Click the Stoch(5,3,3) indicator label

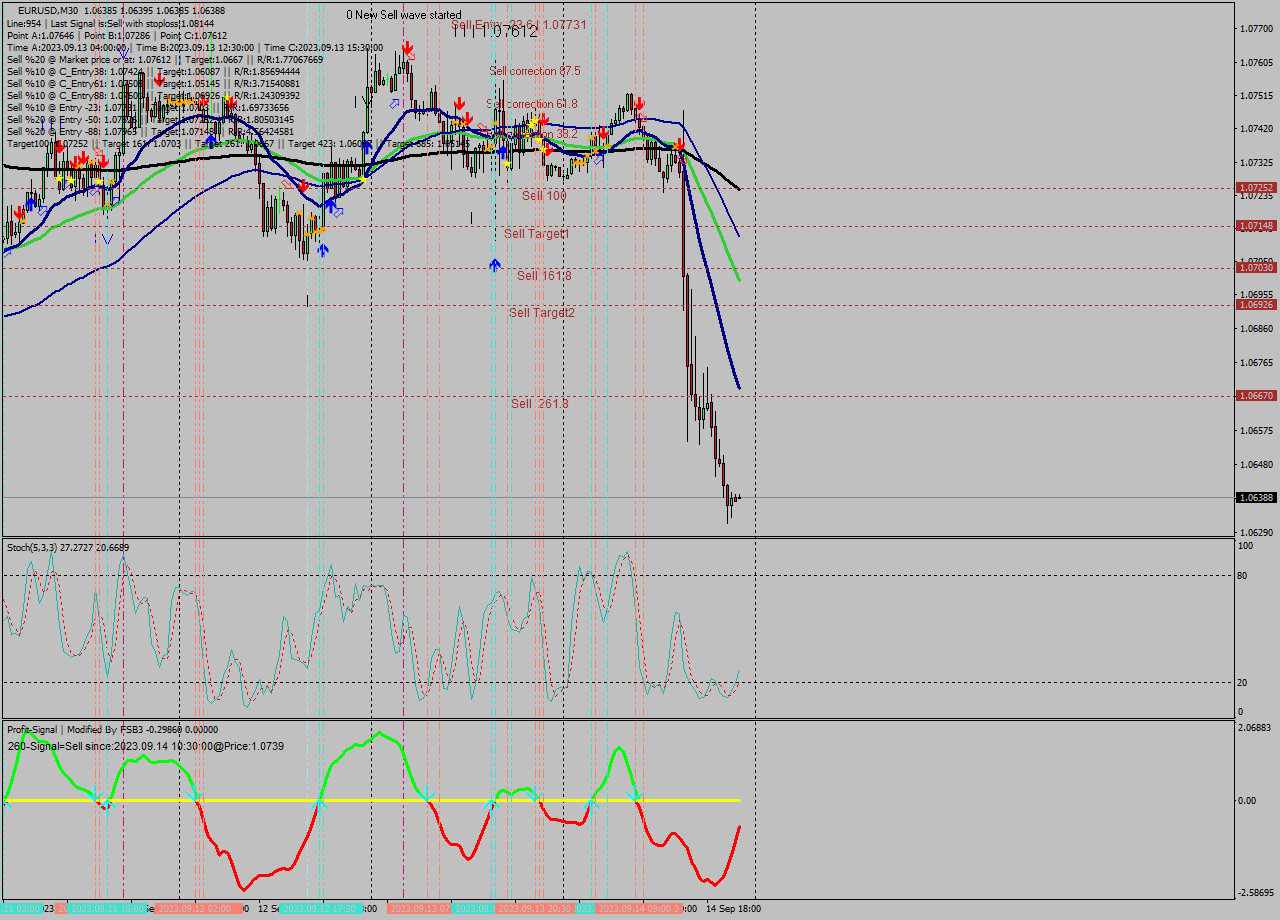coord(68,547)
